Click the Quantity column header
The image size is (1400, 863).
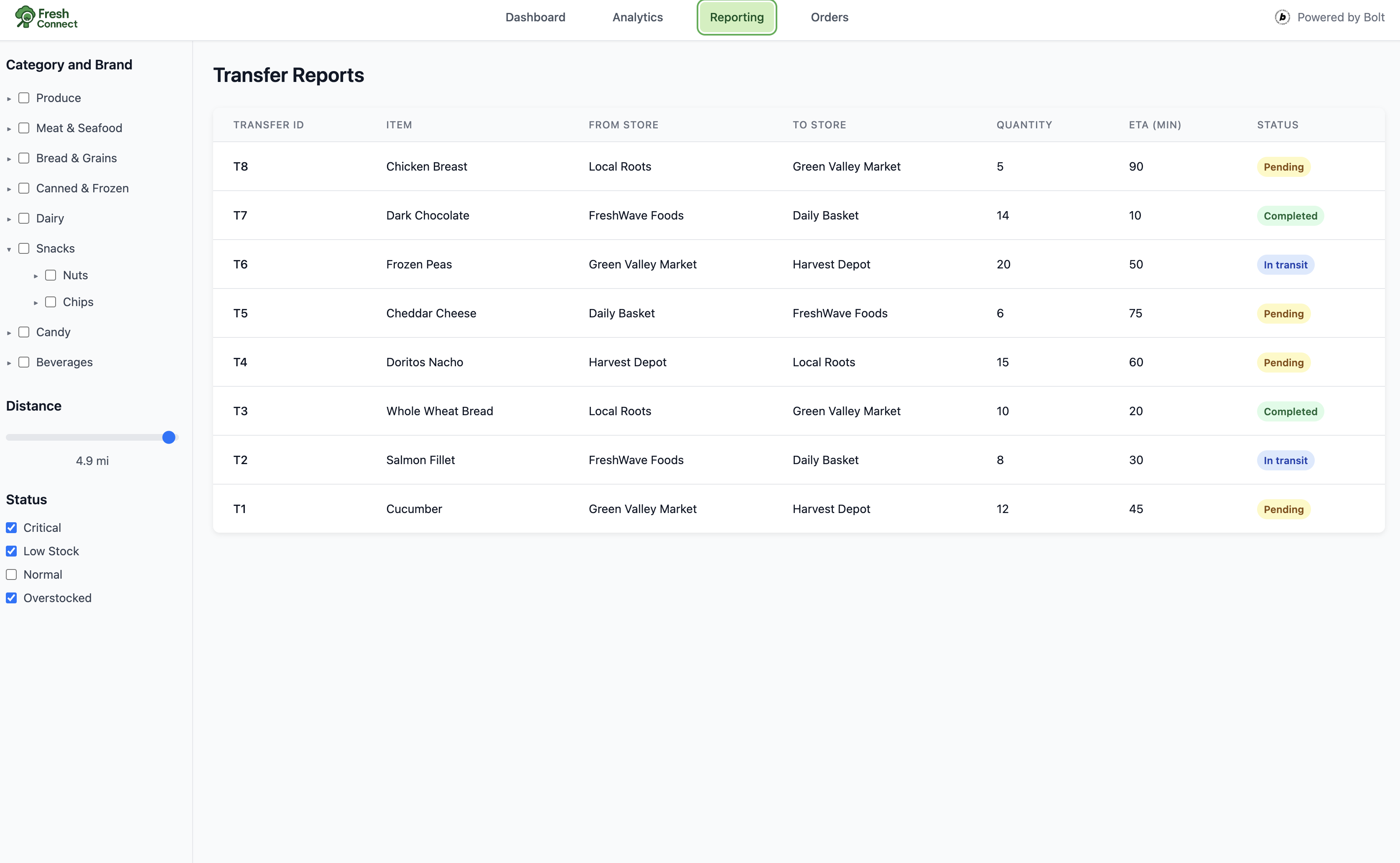(x=1023, y=125)
